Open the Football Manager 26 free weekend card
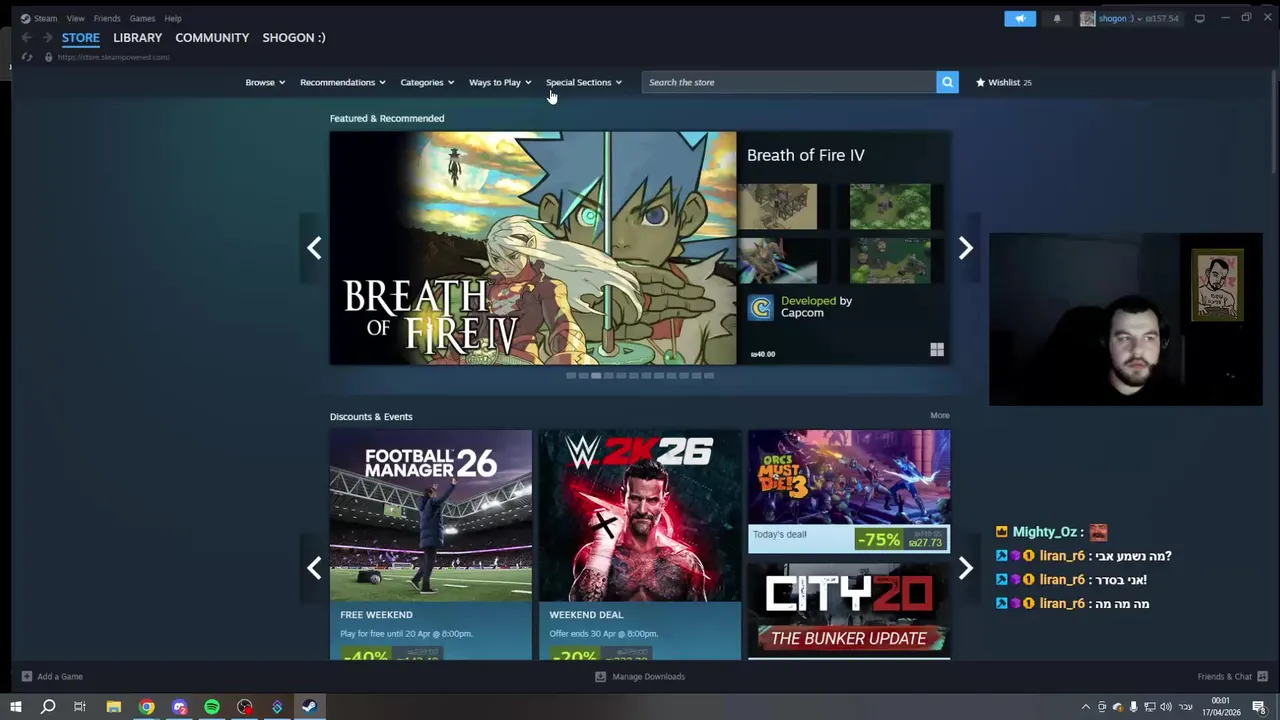Screen dimensions: 1280x720 [x=431, y=545]
